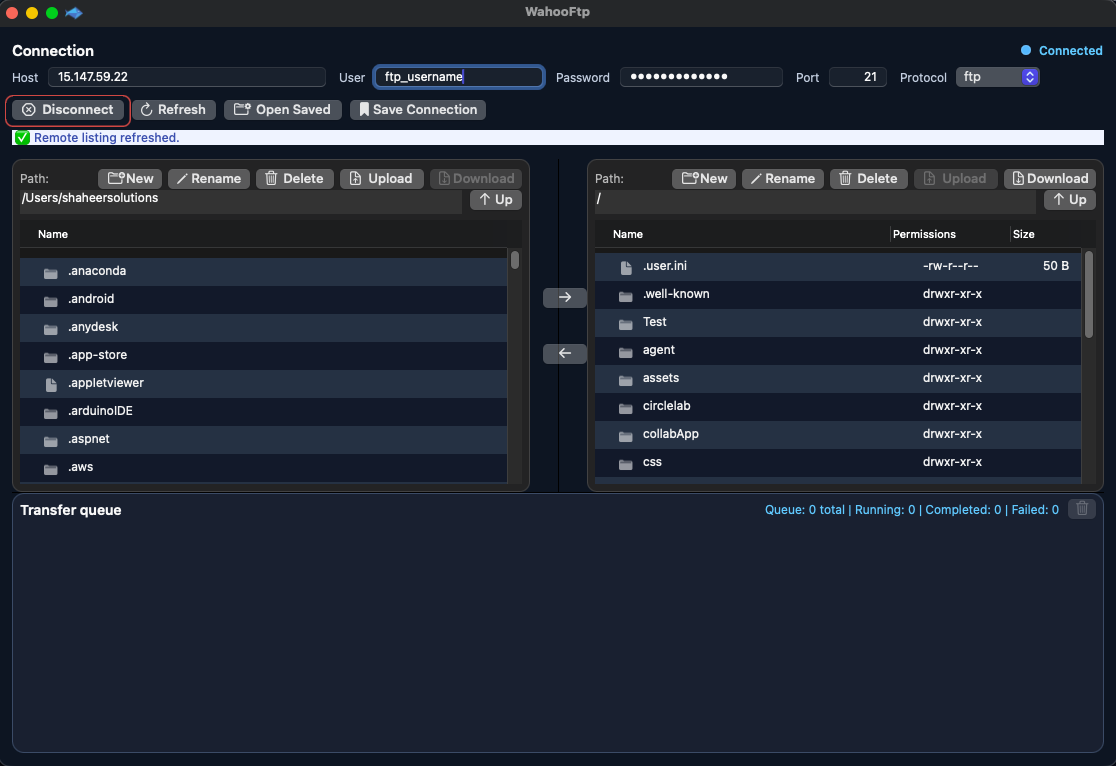Click the .anaconda folder icon

tap(51, 273)
